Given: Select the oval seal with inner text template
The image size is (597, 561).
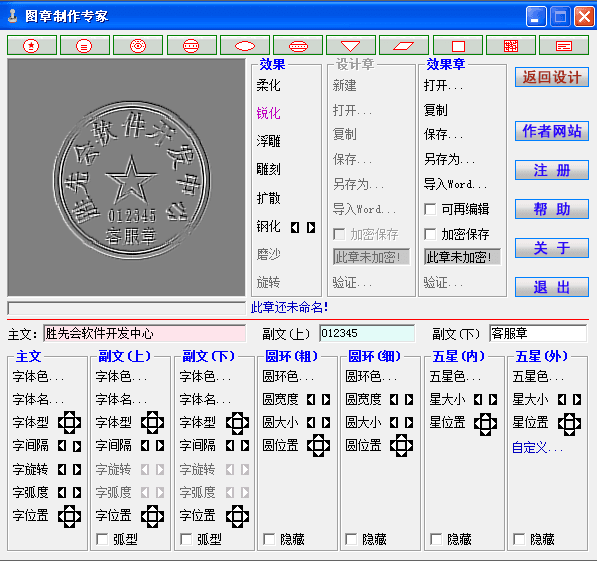Looking at the screenshot, I should (x=298, y=46).
